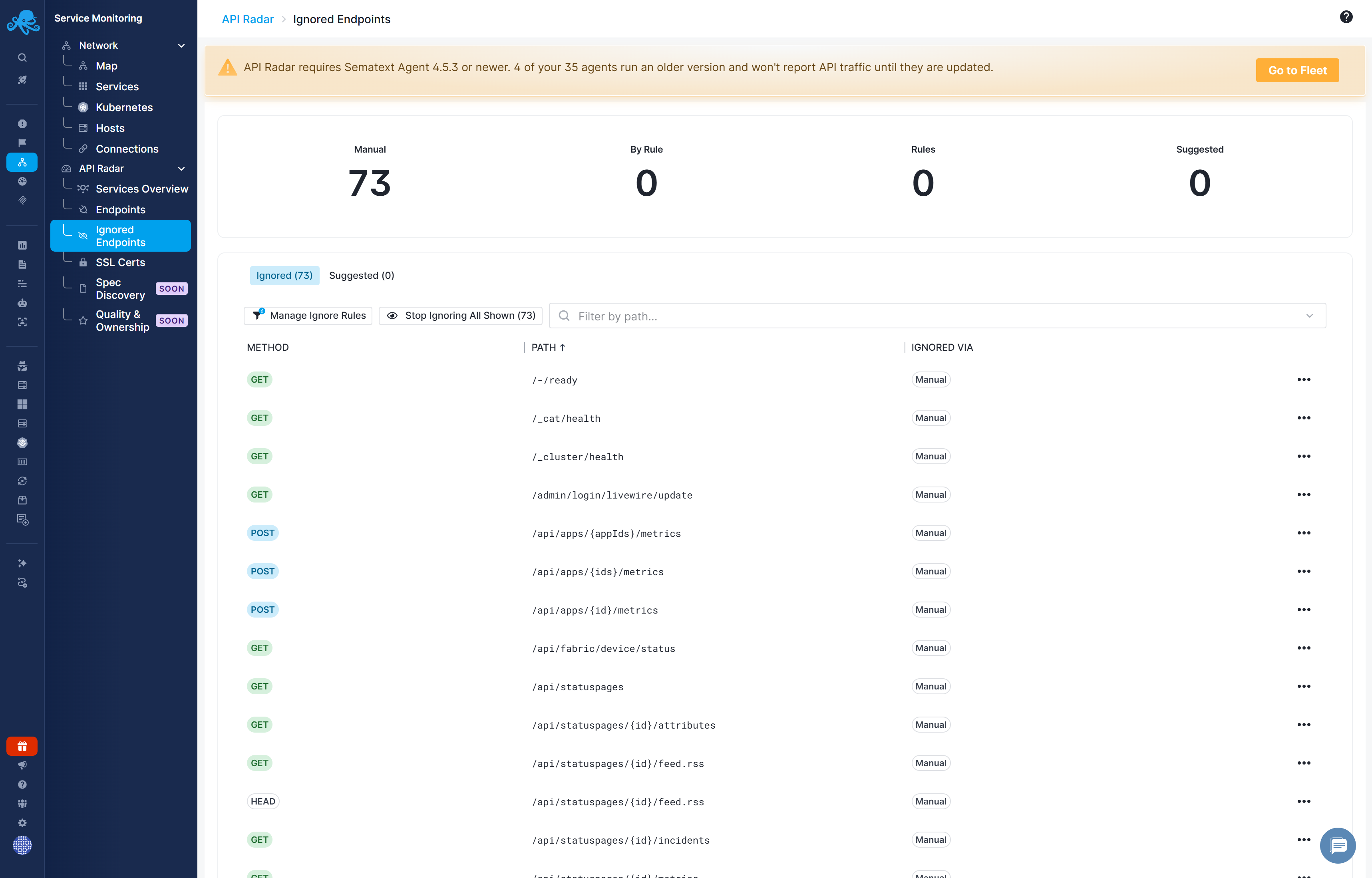
Task: Click the megaphone announcements icon
Action: coord(22,765)
